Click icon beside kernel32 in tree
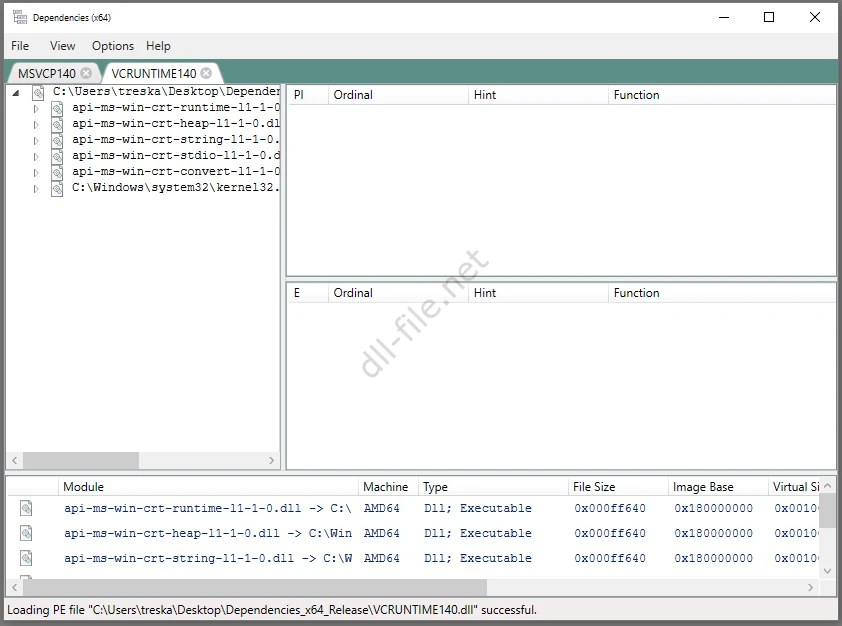The image size is (842, 626). [57, 189]
